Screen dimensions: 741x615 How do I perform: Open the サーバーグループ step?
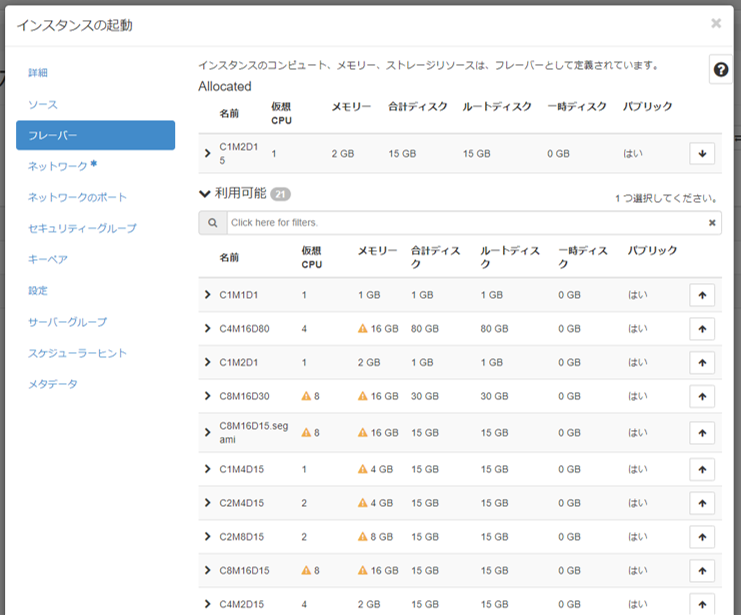point(68,322)
